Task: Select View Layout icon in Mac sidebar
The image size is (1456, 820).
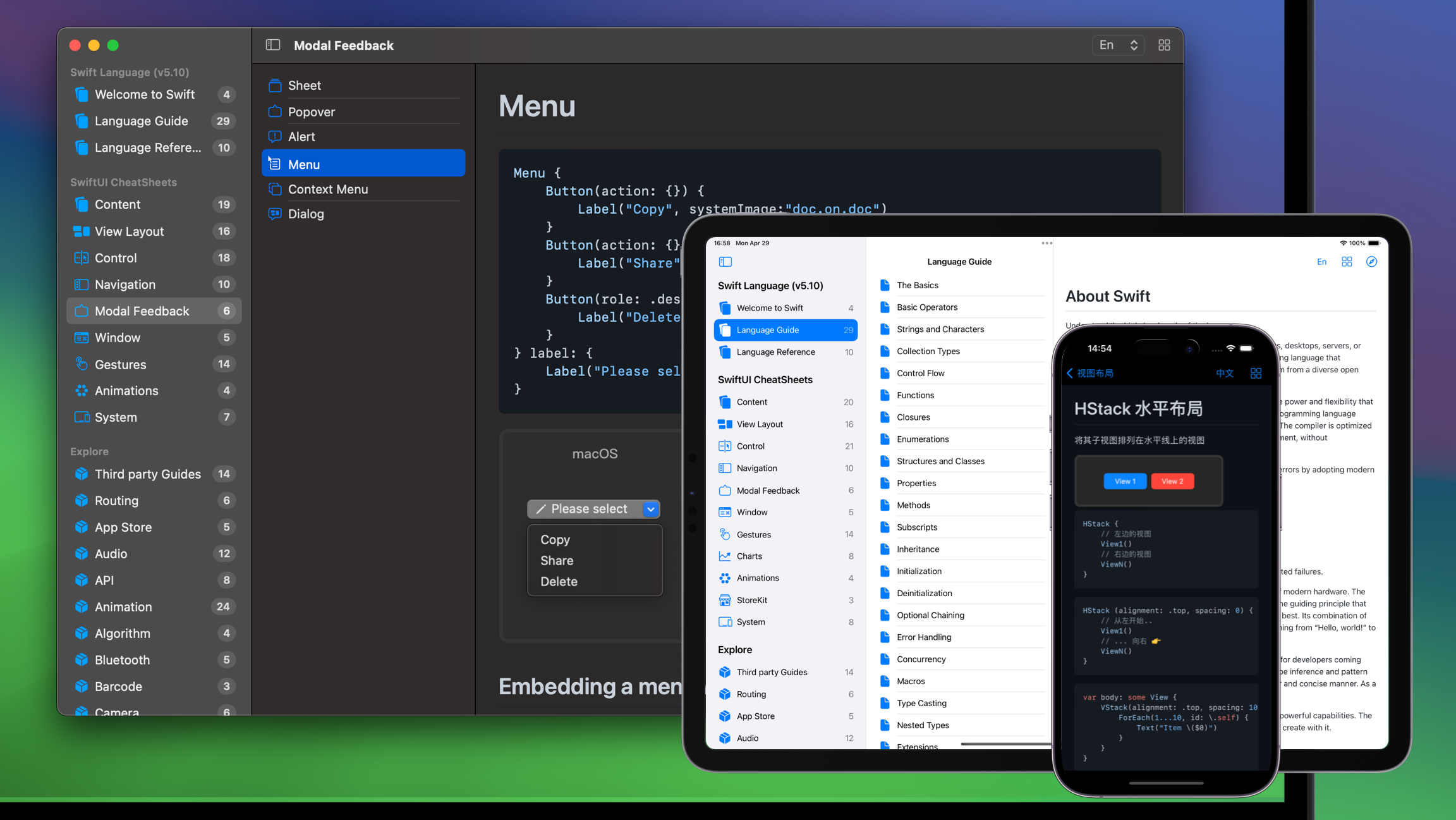Action: [82, 231]
